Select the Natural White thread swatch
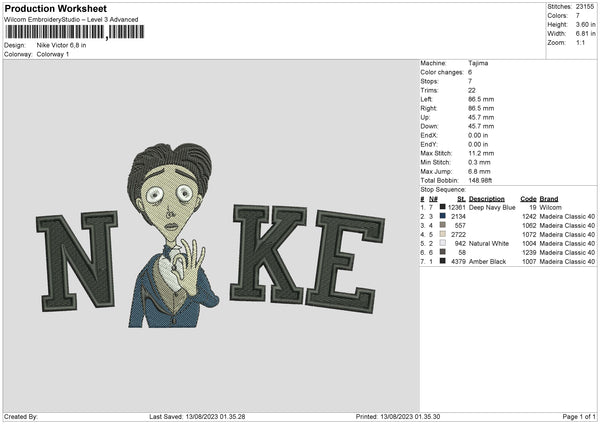 [x=443, y=243]
